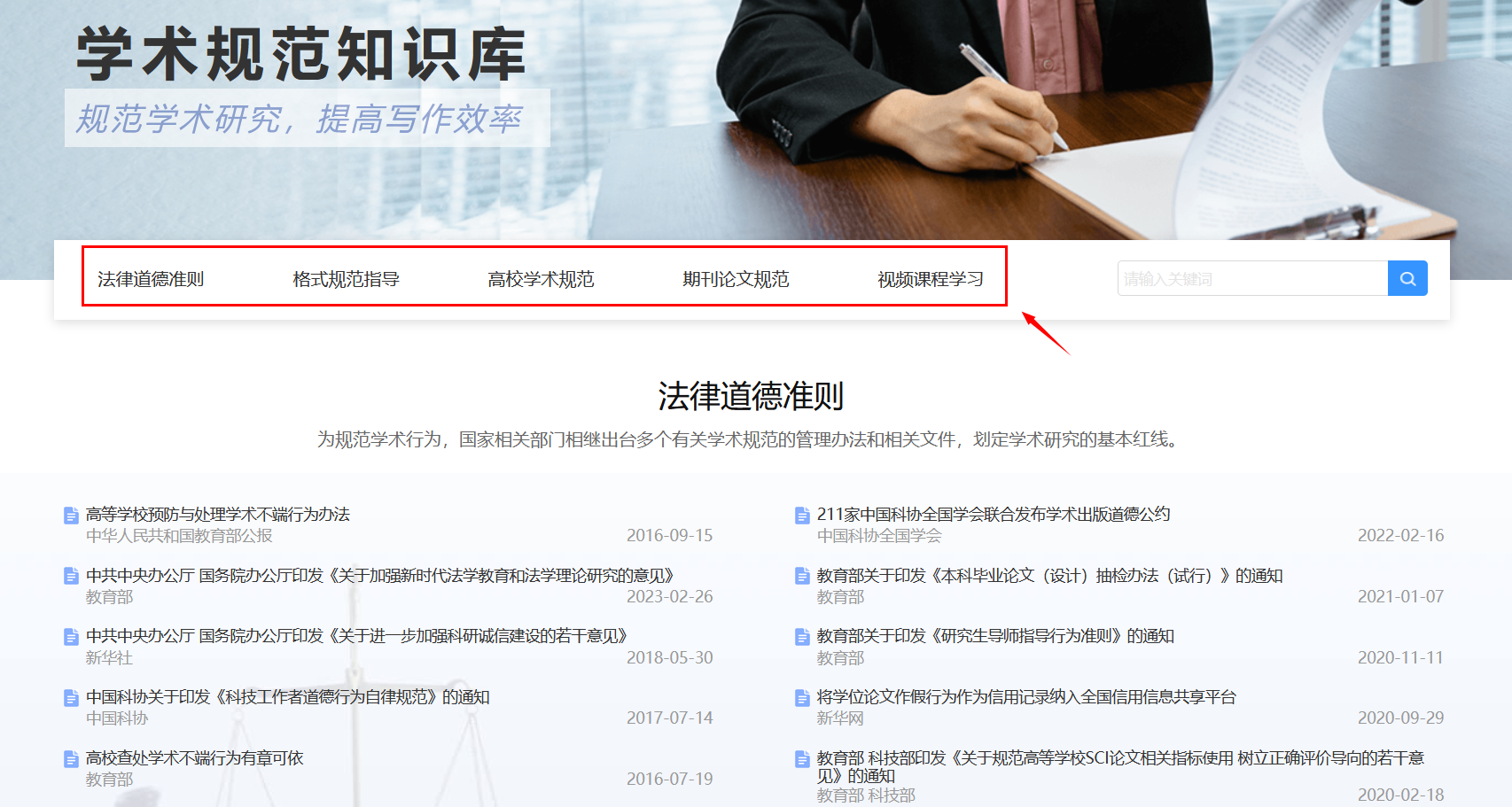Click document icon beside 关于进一步加强科研诚信建设 article
This screenshot has width=1512, height=807.
click(x=71, y=637)
